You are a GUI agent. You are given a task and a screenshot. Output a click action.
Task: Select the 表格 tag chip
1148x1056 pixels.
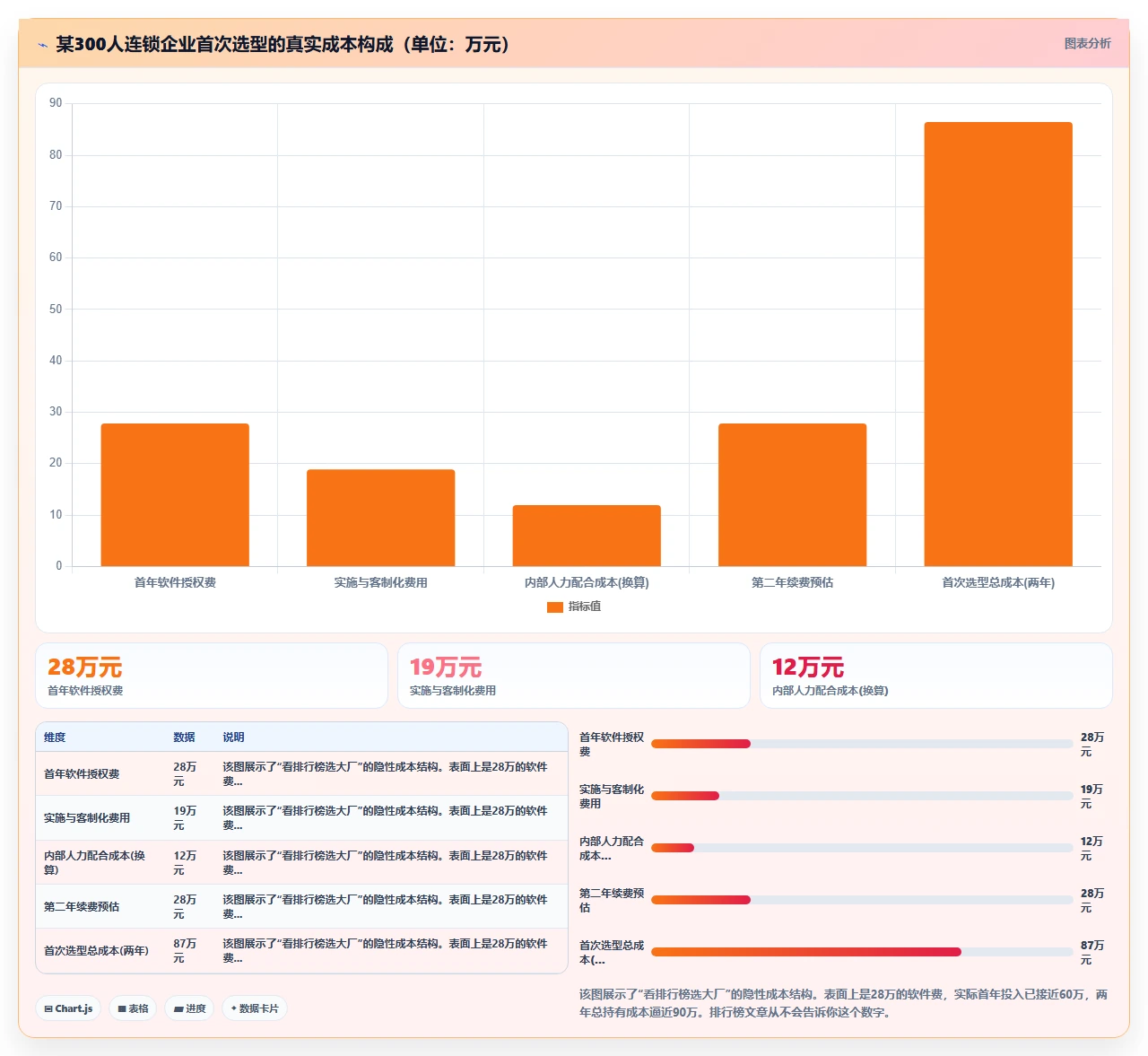[133, 1008]
